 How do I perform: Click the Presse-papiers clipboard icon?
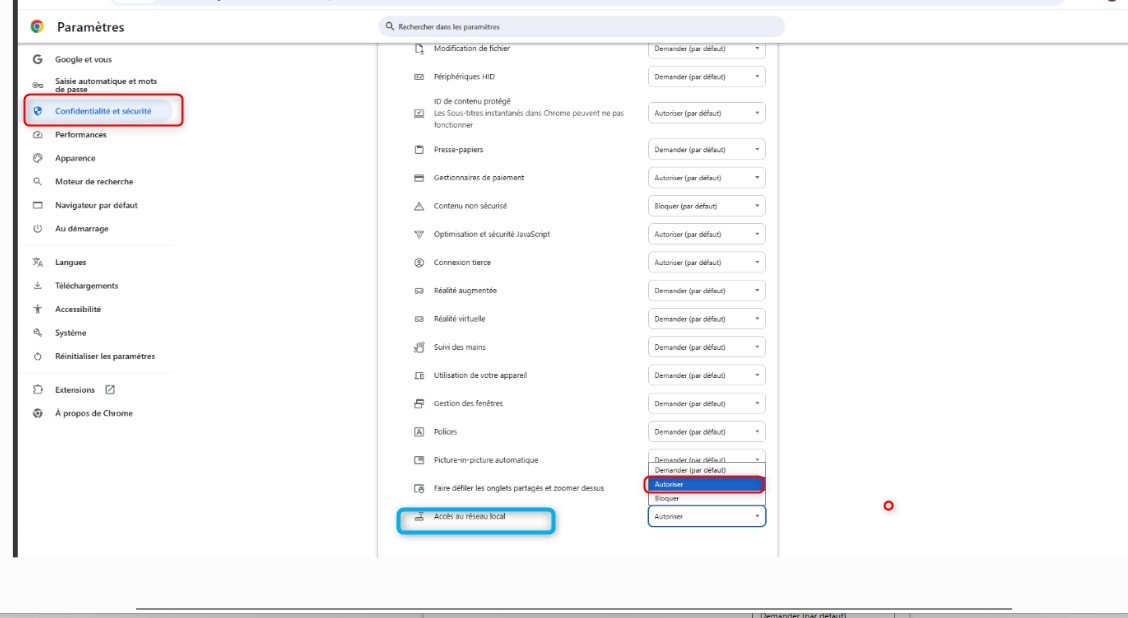pyautogui.click(x=420, y=149)
